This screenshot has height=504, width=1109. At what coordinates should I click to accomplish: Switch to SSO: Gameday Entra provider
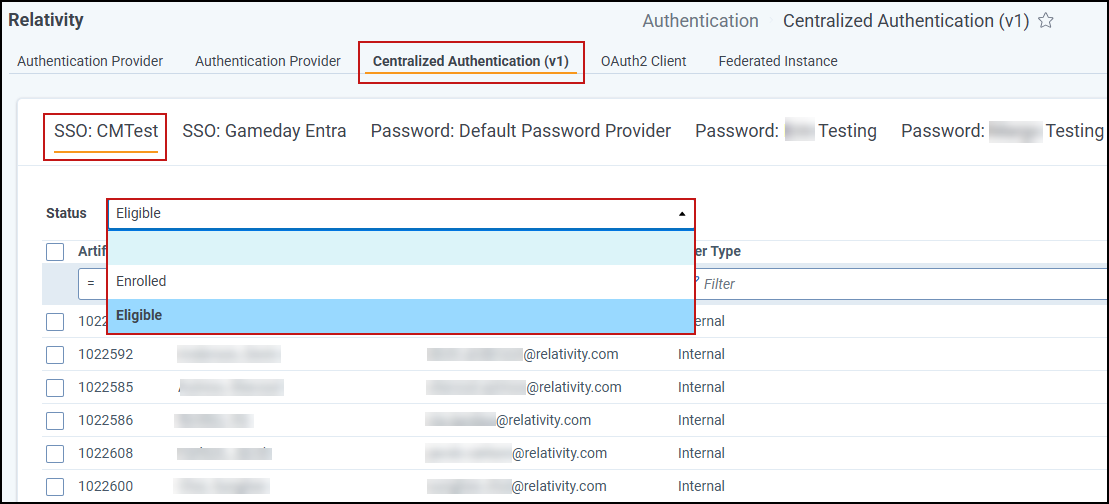pyautogui.click(x=265, y=131)
